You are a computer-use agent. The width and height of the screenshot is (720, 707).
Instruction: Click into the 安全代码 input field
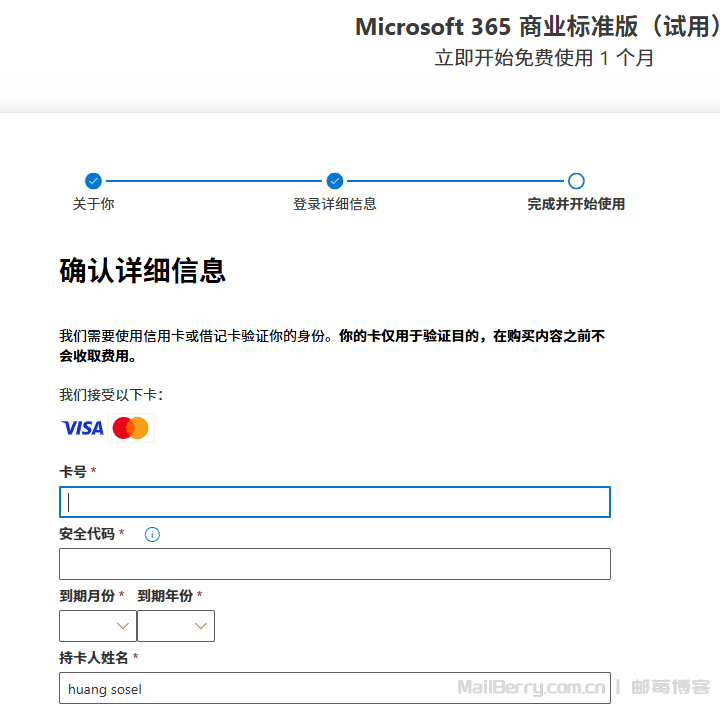(335, 564)
